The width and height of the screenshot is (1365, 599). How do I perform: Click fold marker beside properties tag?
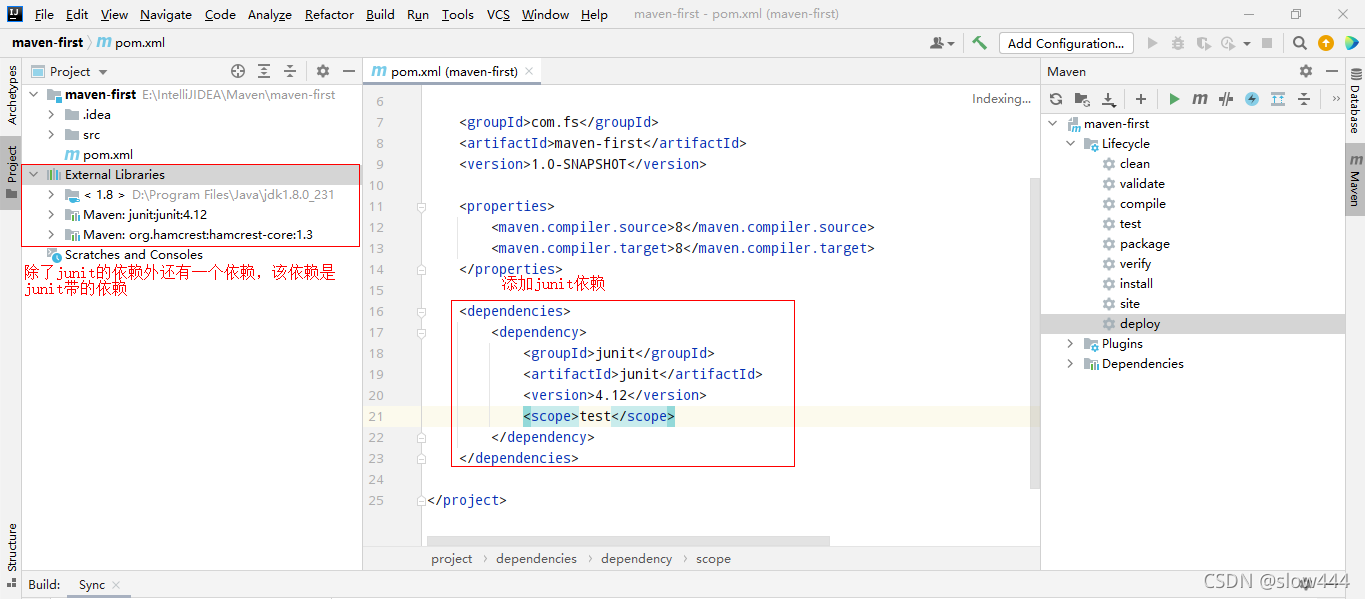tap(422, 206)
